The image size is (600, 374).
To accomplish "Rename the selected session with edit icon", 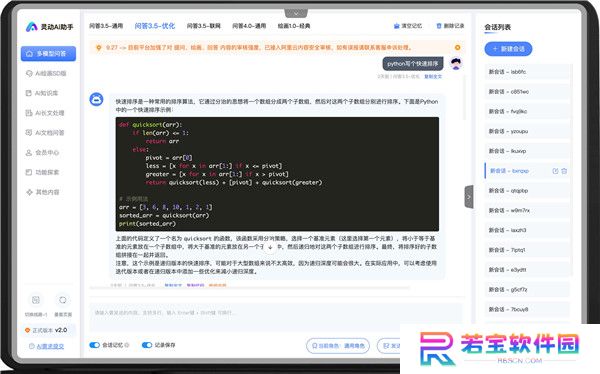I will coord(555,171).
